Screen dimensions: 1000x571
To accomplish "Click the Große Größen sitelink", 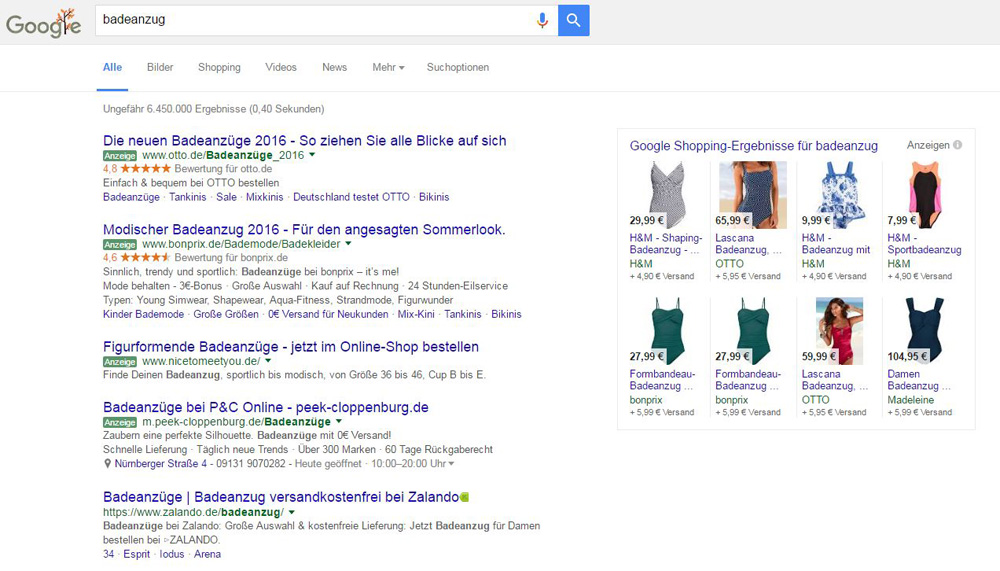I will (226, 315).
